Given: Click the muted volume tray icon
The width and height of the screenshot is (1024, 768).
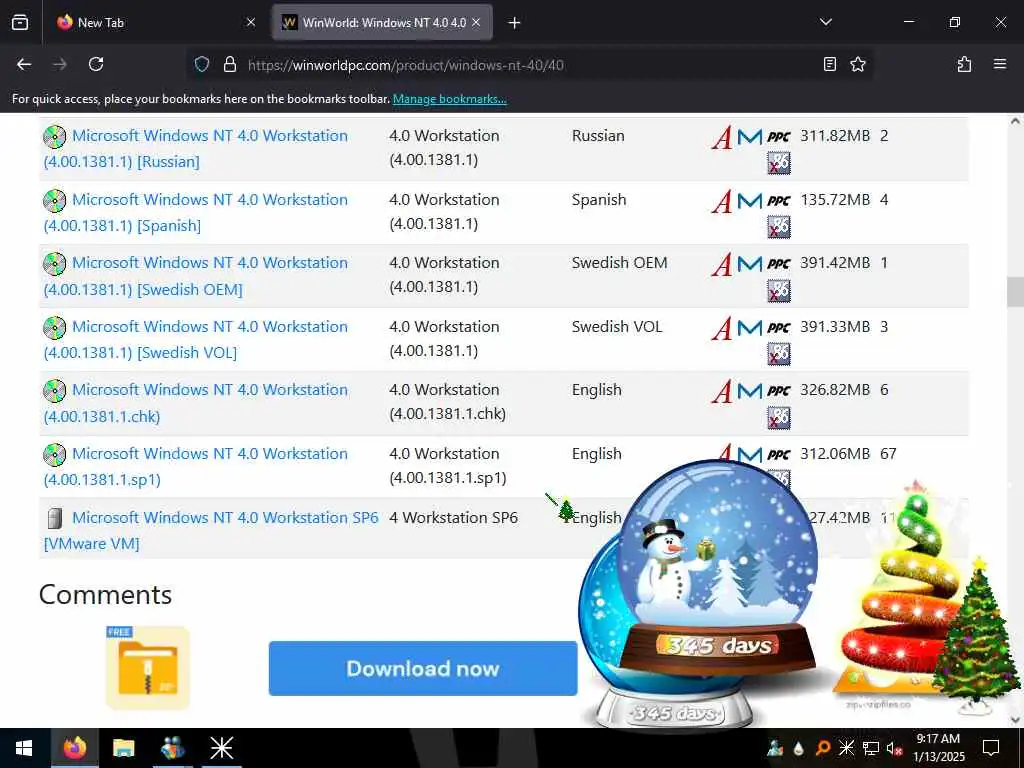Looking at the screenshot, I should pos(894,749).
